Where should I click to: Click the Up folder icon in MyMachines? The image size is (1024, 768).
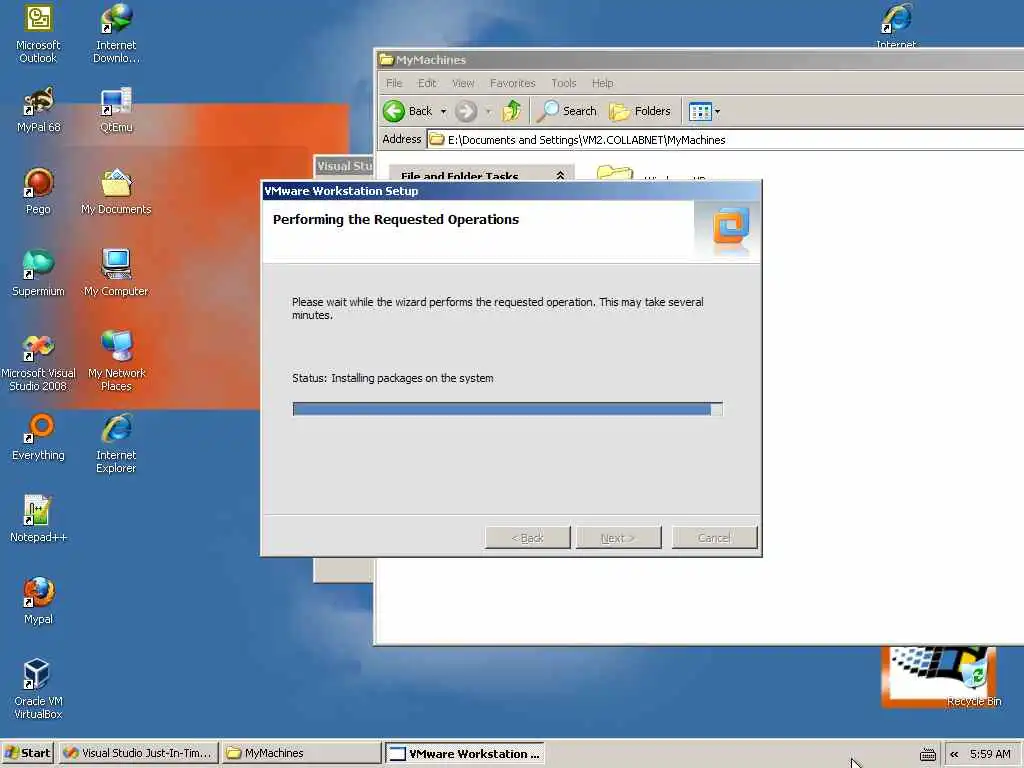click(511, 111)
